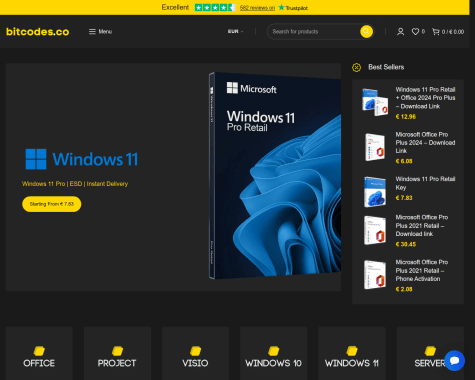Open the SERVER category tile
Image resolution: width=475 pixels, height=380 pixels.
pyautogui.click(x=430, y=353)
